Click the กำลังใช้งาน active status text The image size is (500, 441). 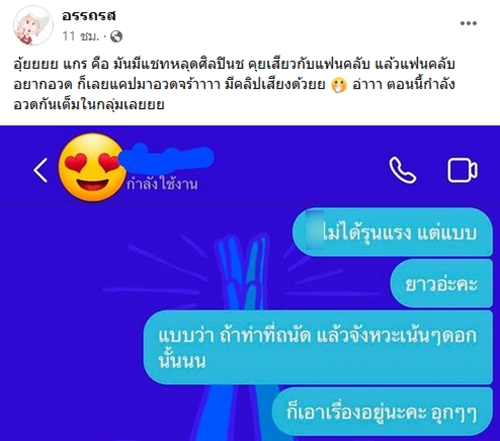pyautogui.click(x=162, y=184)
